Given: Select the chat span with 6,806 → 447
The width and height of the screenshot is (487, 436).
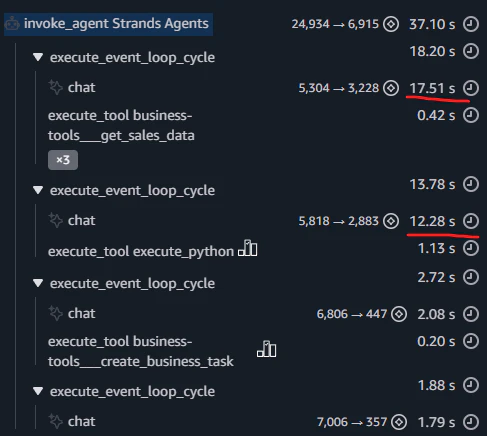Looking at the screenshot, I should pyautogui.click(x=82, y=314).
